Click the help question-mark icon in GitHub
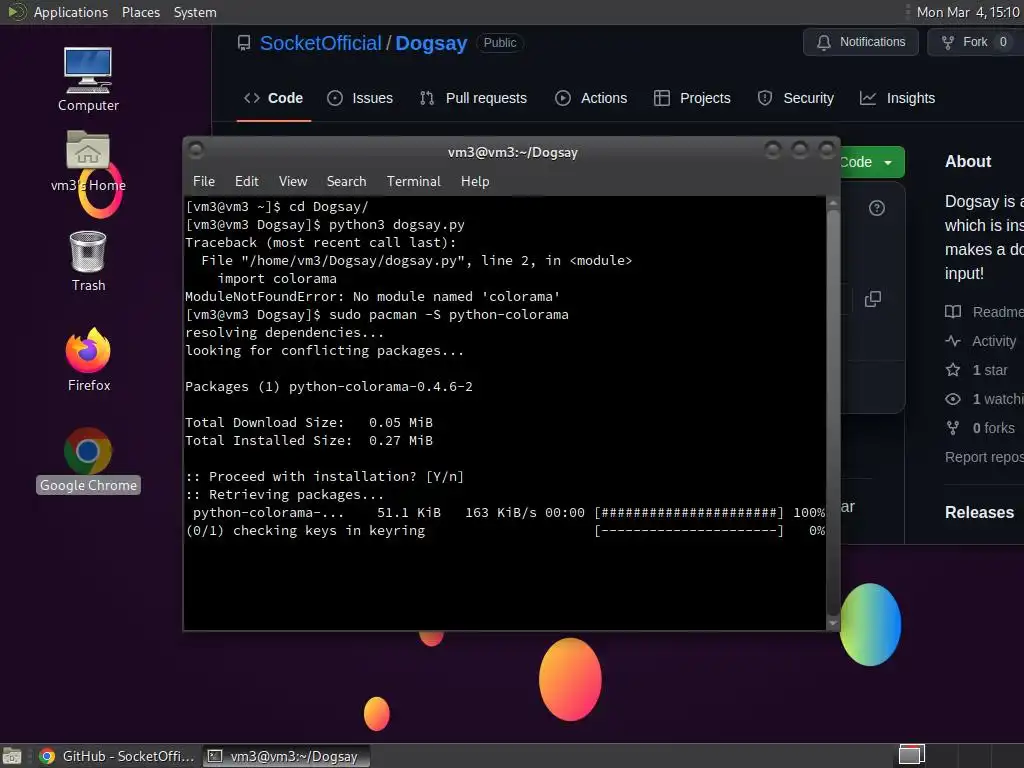Viewport: 1024px width, 768px height. (876, 208)
